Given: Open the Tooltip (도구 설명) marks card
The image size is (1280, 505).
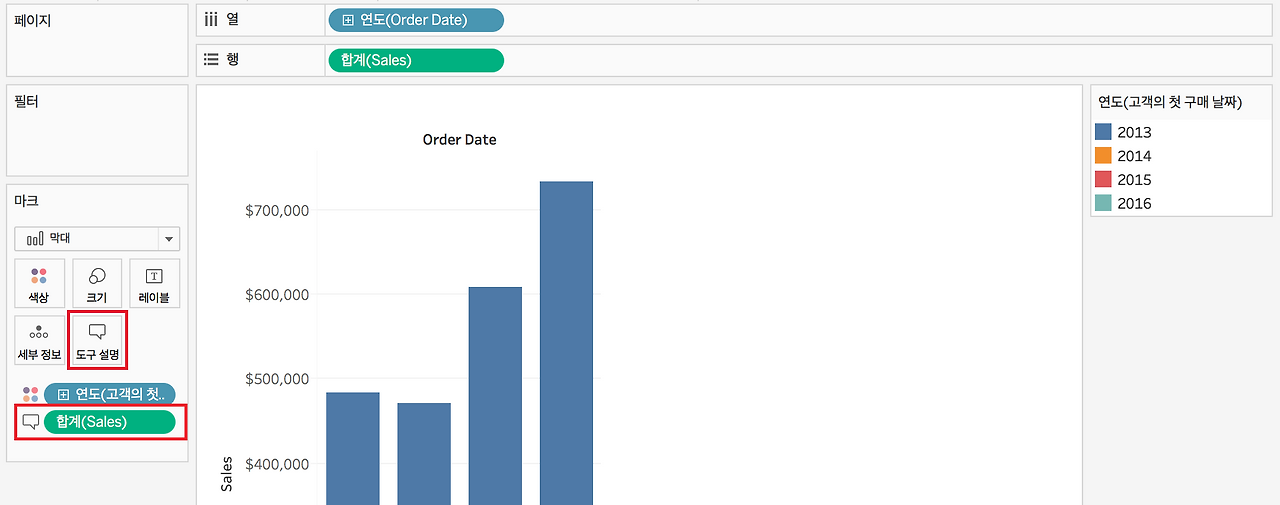Looking at the screenshot, I should coord(97,340).
